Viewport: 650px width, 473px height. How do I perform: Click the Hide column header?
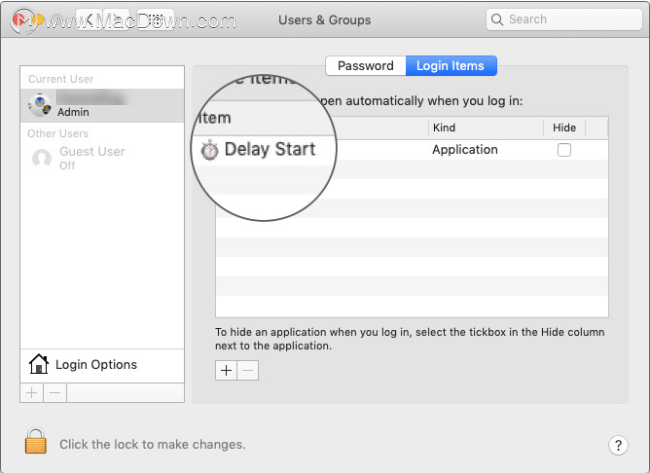[x=564, y=127]
